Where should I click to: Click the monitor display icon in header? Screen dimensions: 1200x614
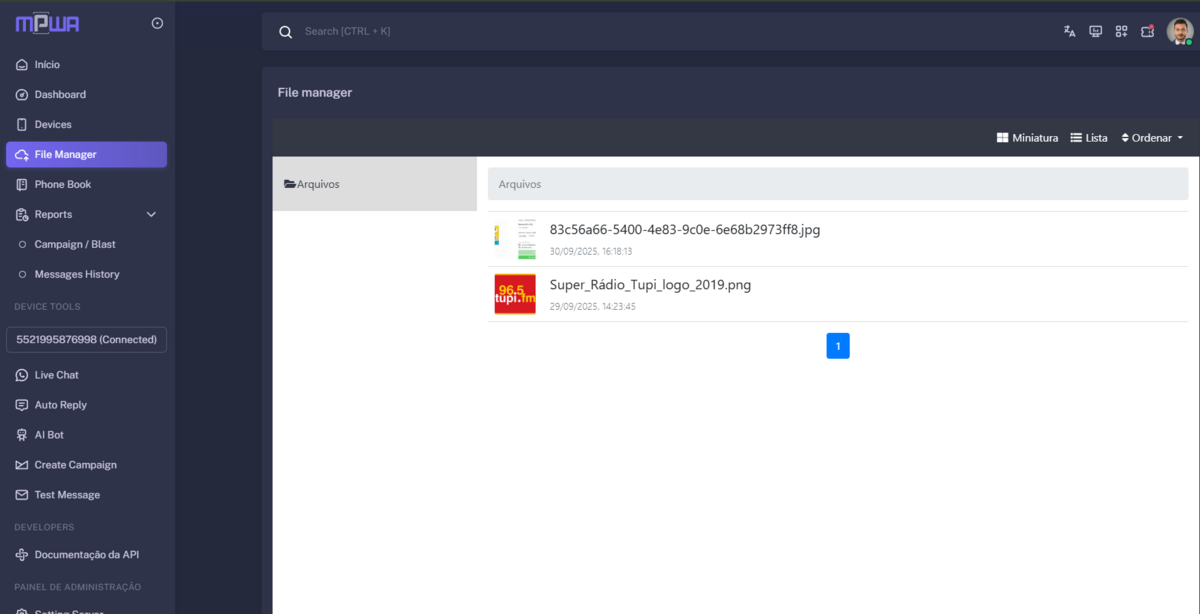[1095, 31]
